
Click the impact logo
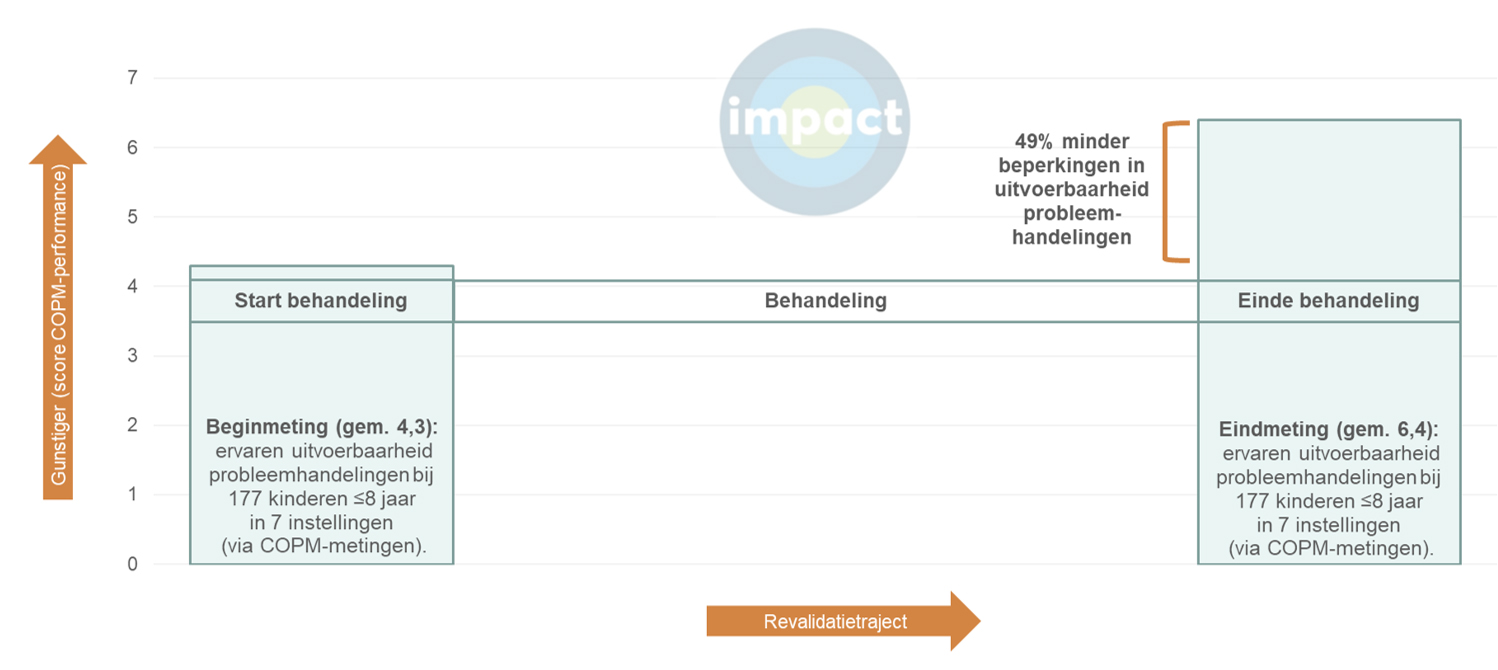(814, 121)
